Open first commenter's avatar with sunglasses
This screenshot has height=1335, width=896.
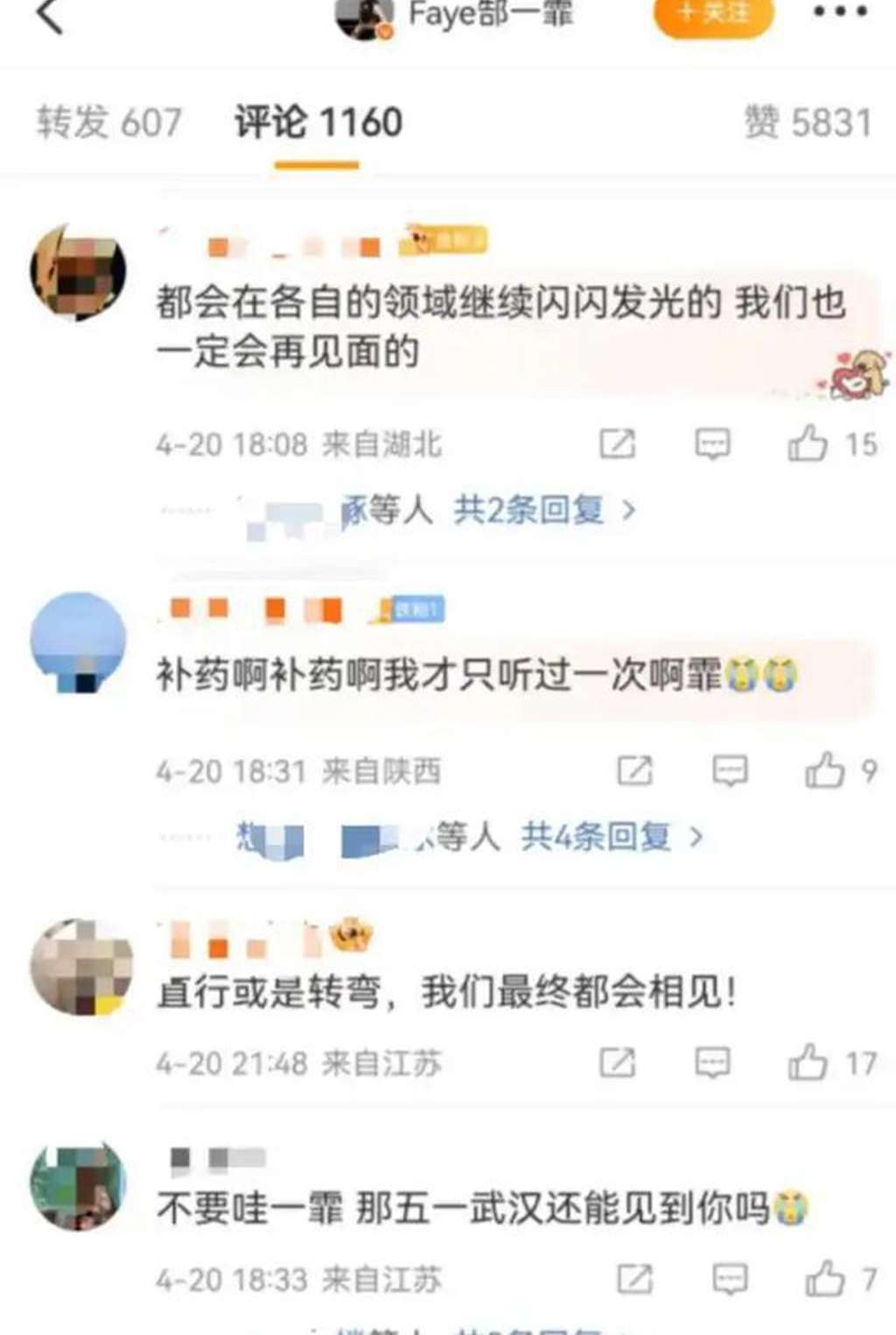coord(79,272)
